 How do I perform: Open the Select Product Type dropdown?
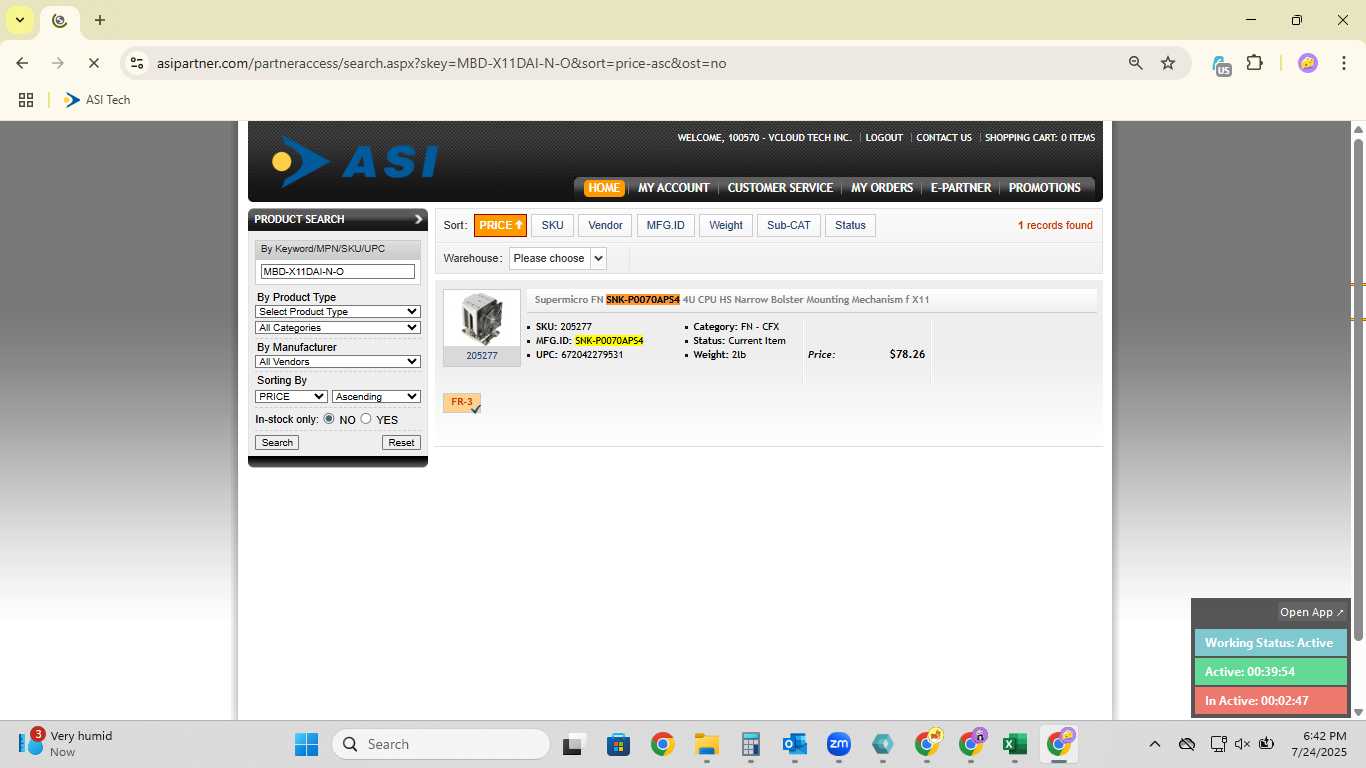click(x=338, y=311)
